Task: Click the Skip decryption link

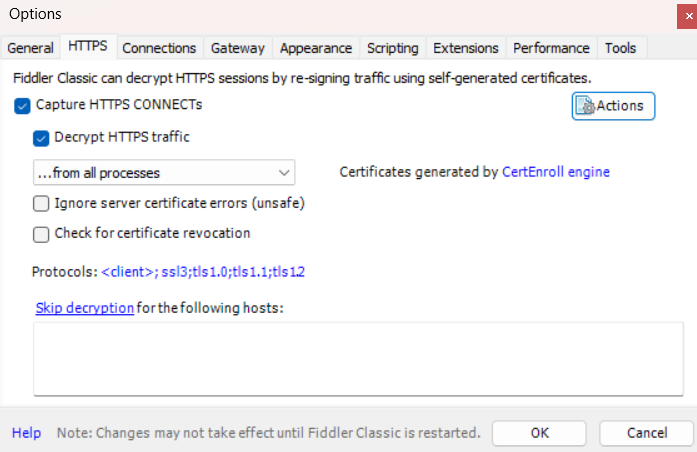Action: 84,308
